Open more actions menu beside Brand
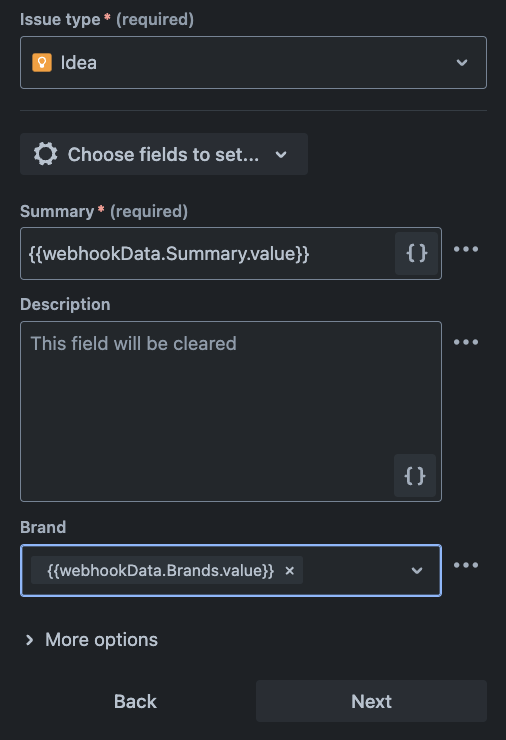Viewport: 506px width, 740px height. tap(466, 565)
